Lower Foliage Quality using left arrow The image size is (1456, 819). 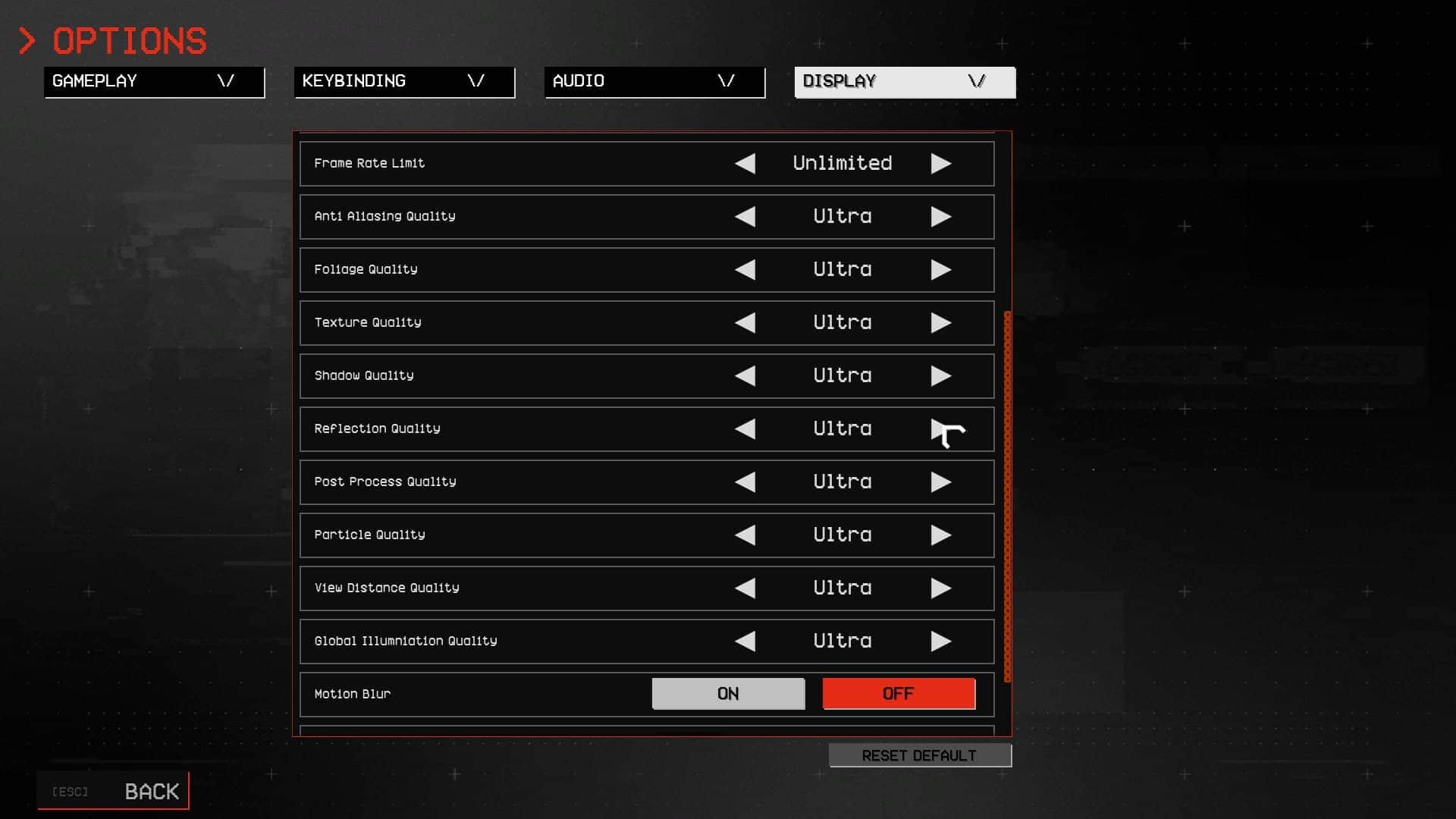pos(745,269)
